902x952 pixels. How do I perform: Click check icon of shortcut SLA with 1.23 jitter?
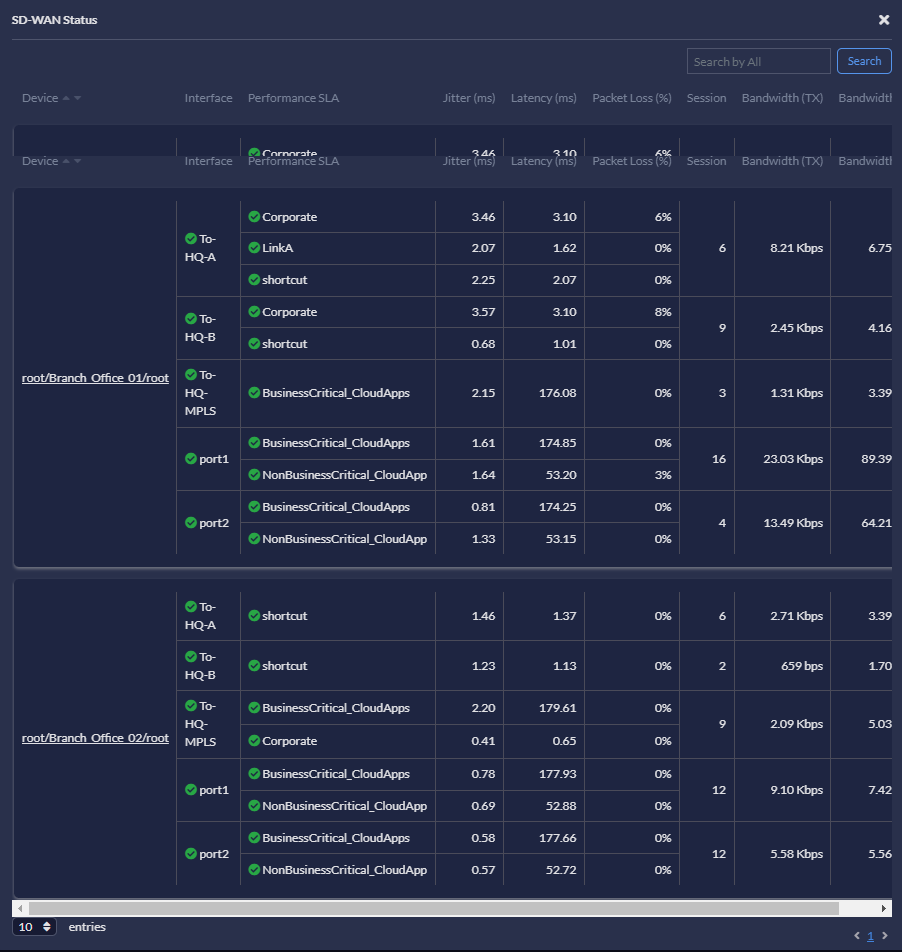tap(254, 665)
